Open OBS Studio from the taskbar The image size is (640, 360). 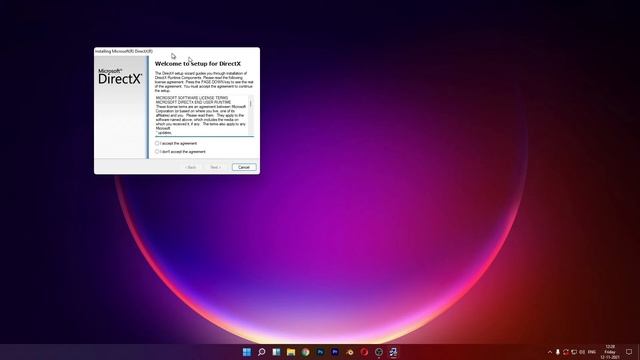(379, 352)
